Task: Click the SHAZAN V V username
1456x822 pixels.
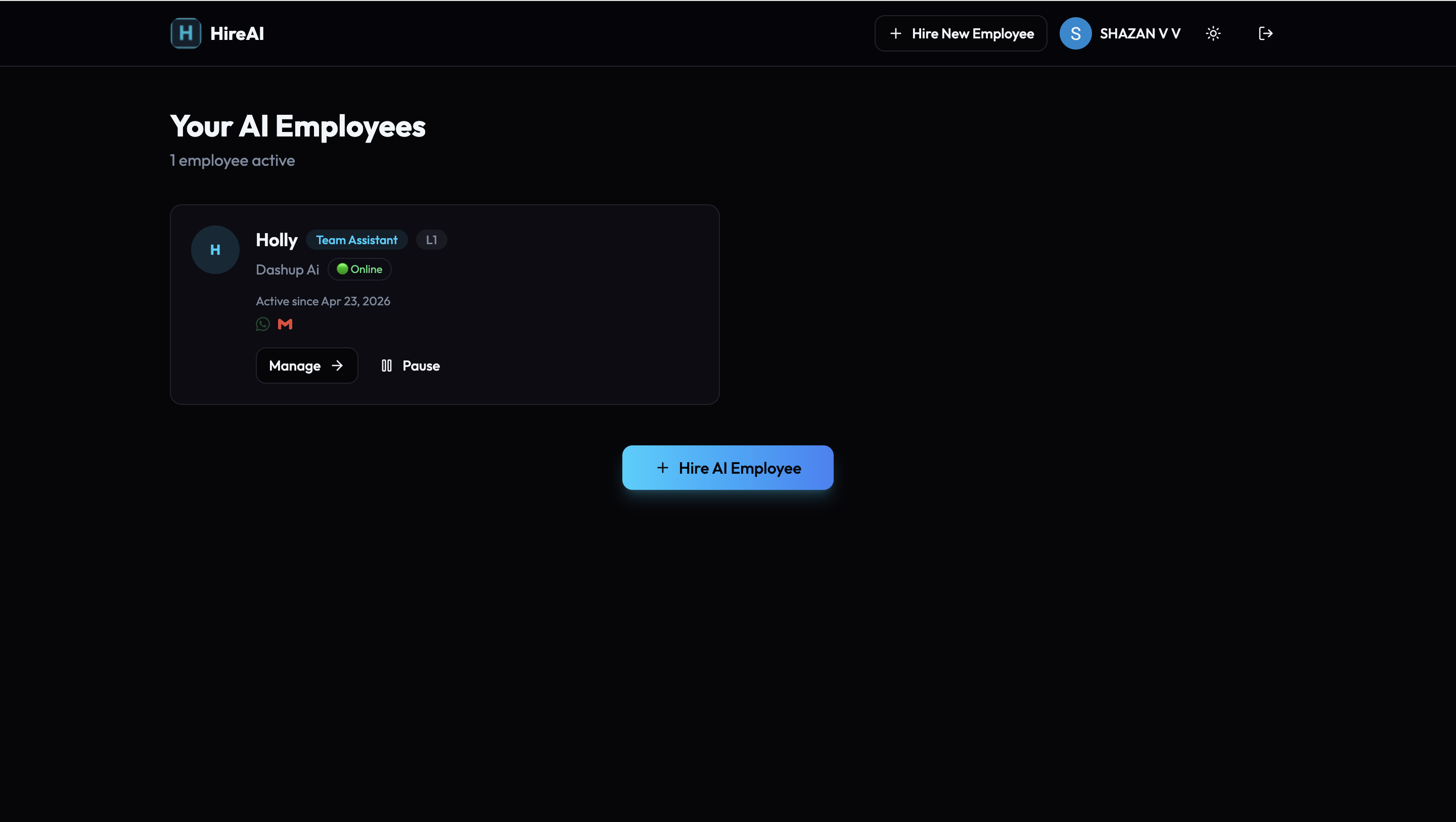Action: pyautogui.click(x=1140, y=33)
